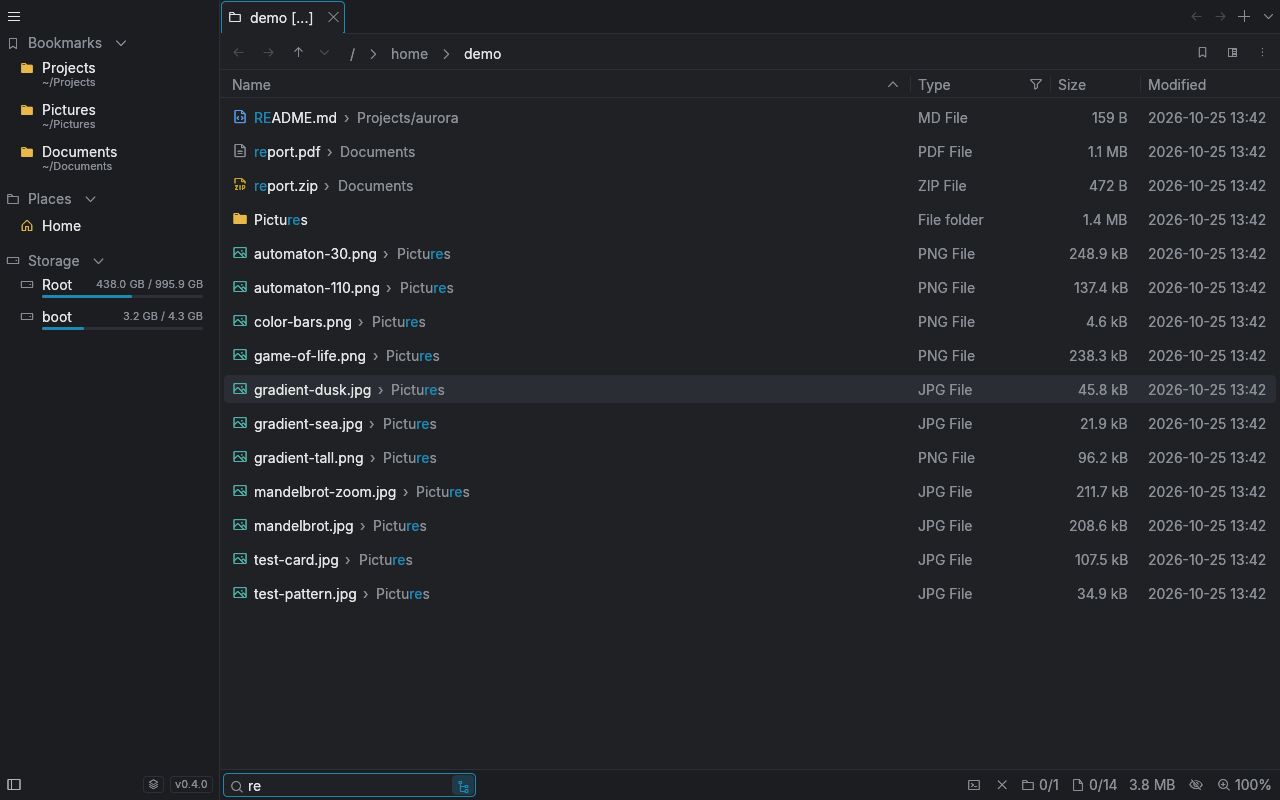The width and height of the screenshot is (1280, 800).
Task: Open the terminal icon in the status bar
Action: click(x=974, y=785)
